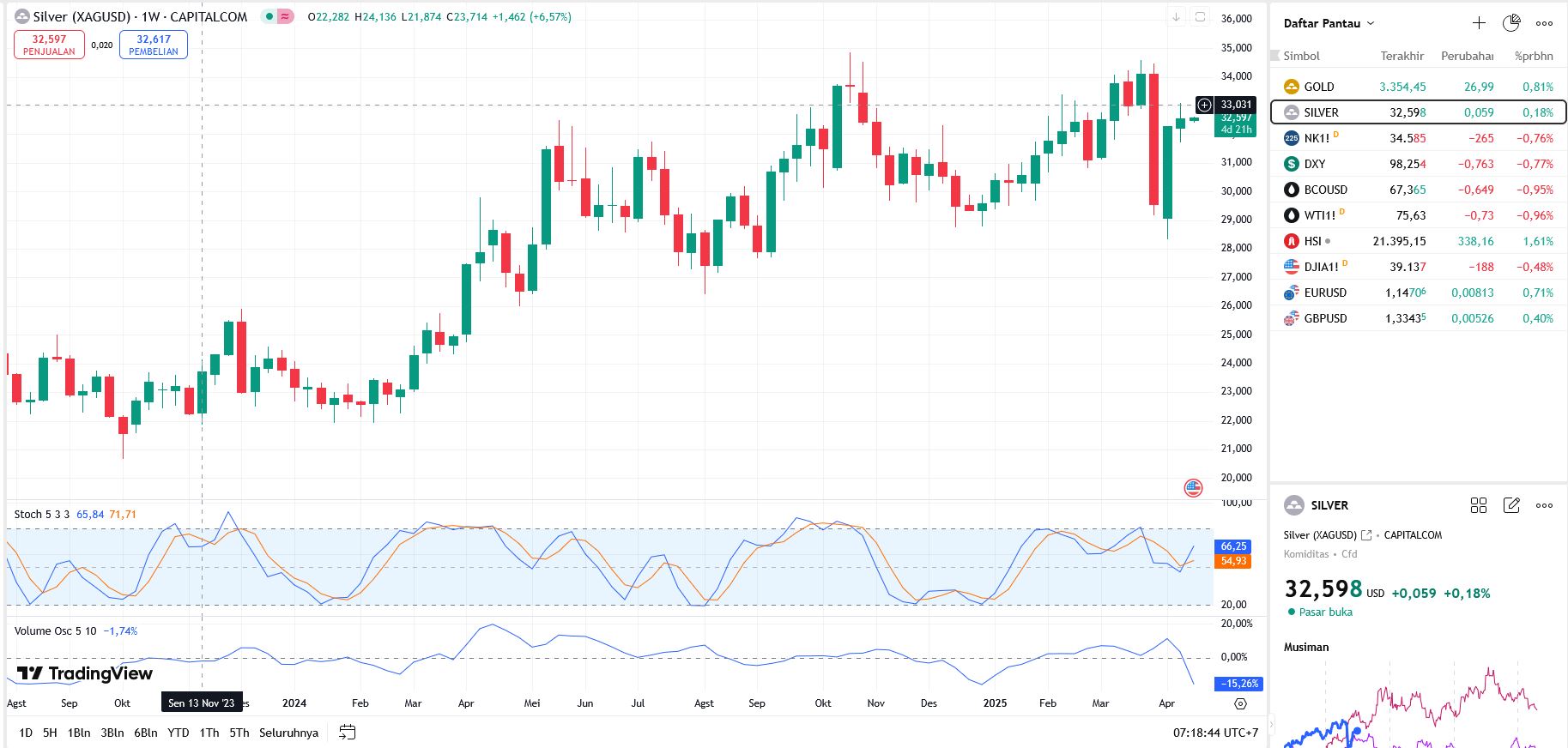The height and width of the screenshot is (748, 1568).
Task: Toggle the maximize chart pane button
Action: click(1200, 16)
